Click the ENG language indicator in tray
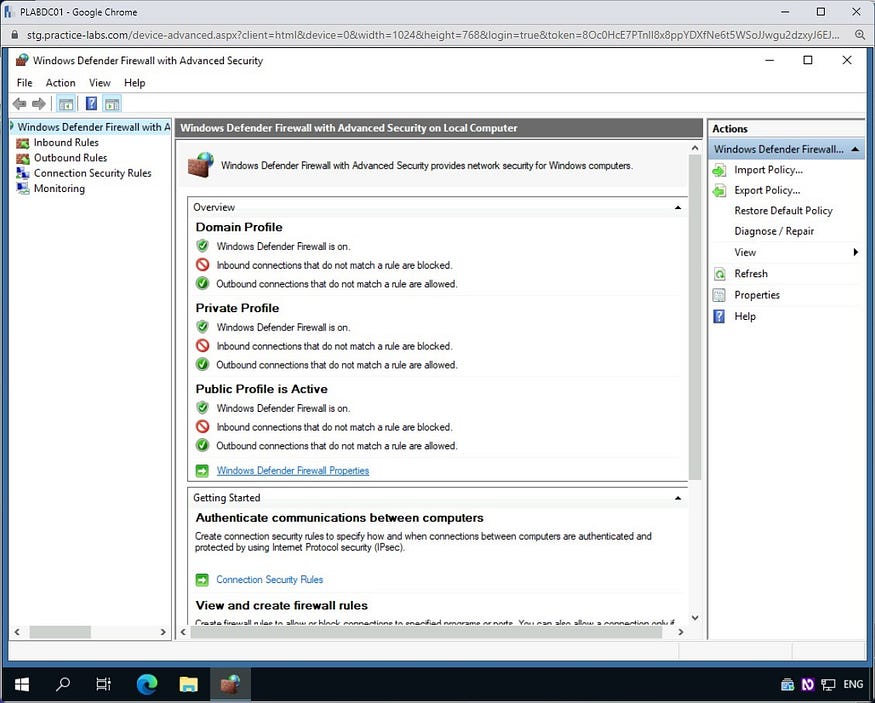The image size is (875, 703). 853,685
